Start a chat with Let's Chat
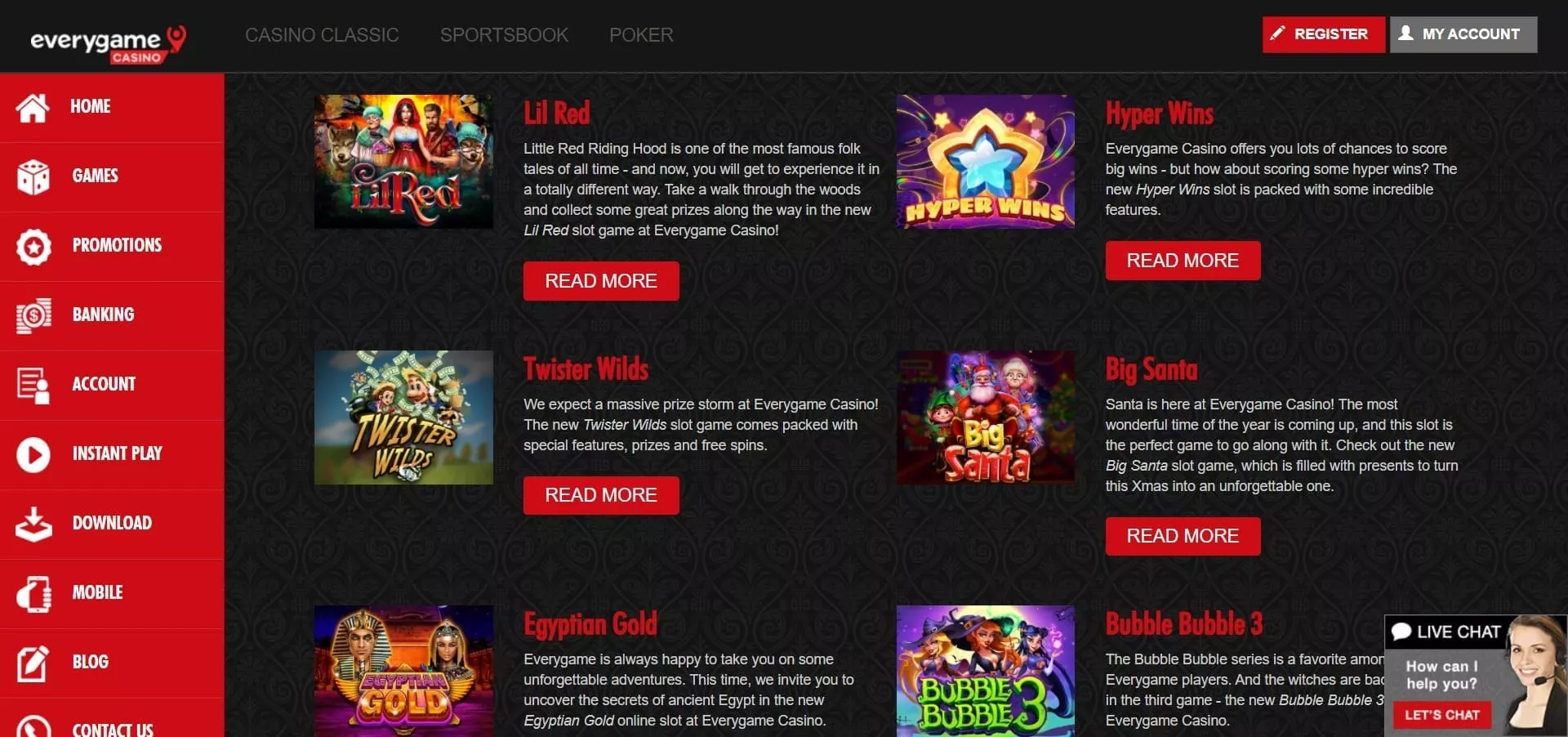The height and width of the screenshot is (737, 1568). click(x=1442, y=715)
